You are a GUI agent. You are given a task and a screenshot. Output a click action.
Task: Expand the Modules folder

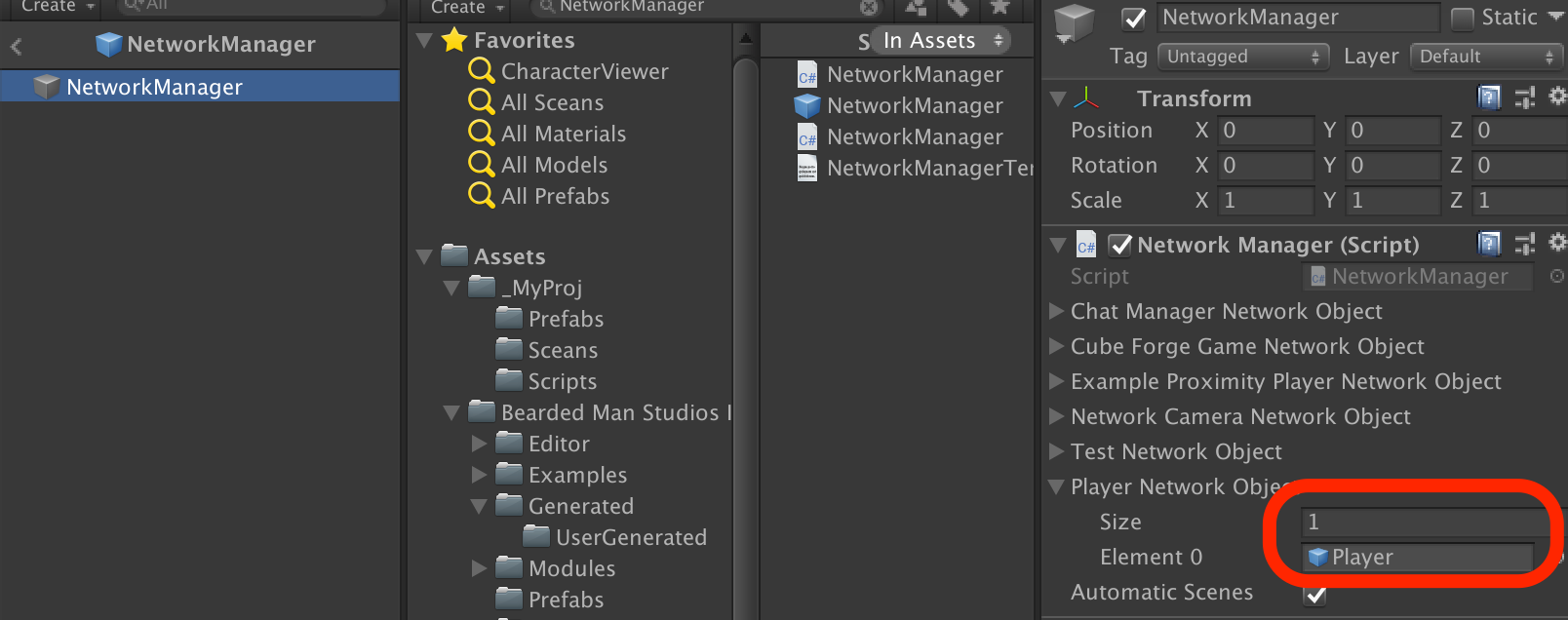click(479, 569)
